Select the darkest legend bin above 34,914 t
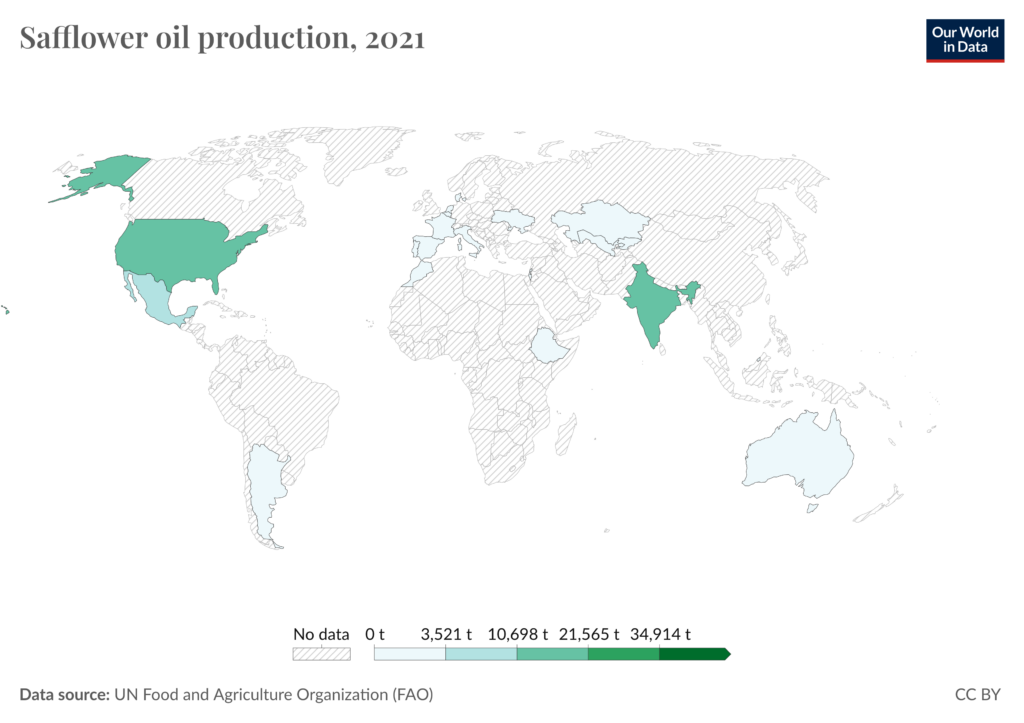Image resolution: width=1024 pixels, height=723 pixels. (x=695, y=654)
